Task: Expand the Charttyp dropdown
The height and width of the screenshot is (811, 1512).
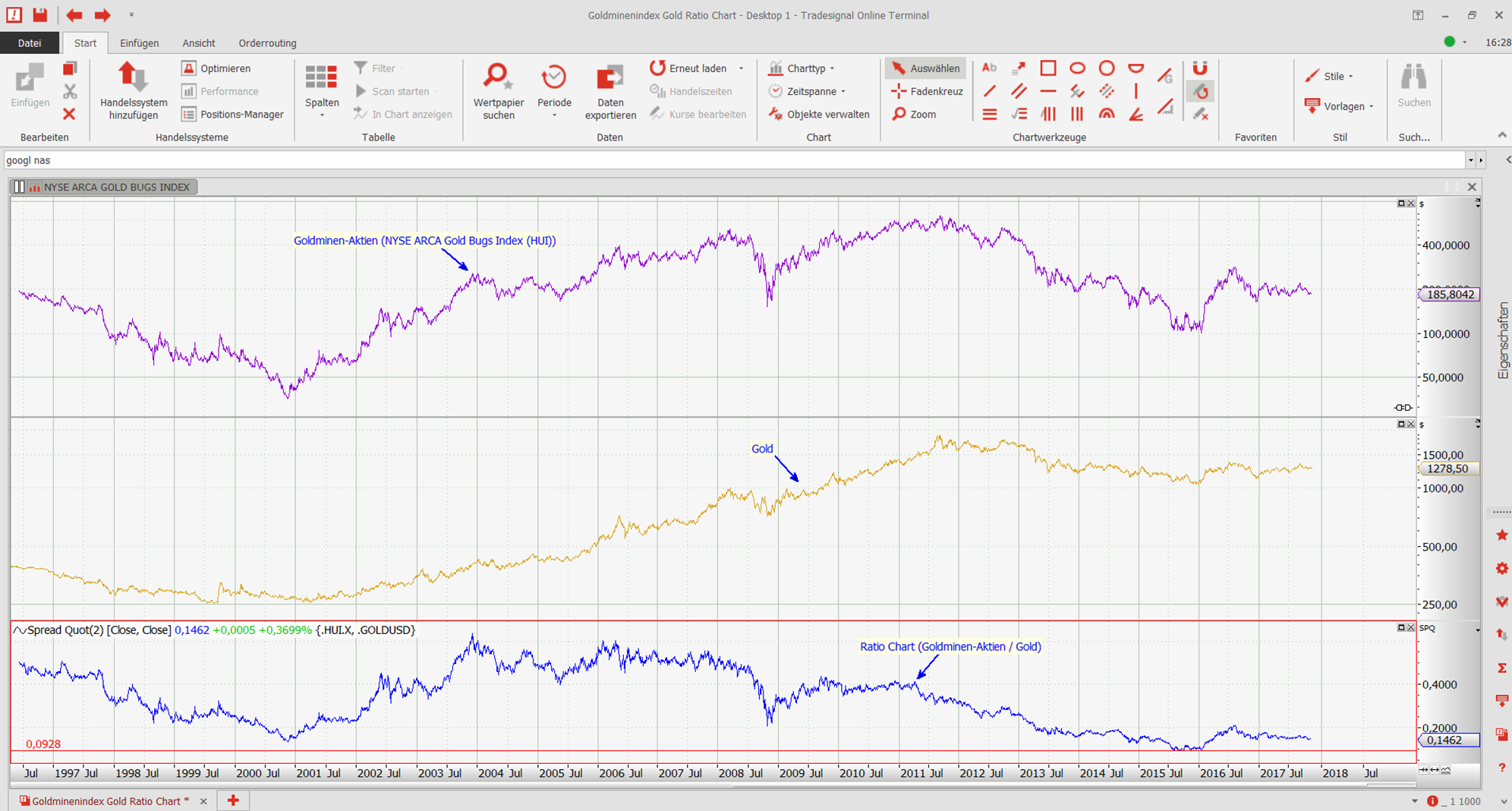Action: [x=805, y=68]
